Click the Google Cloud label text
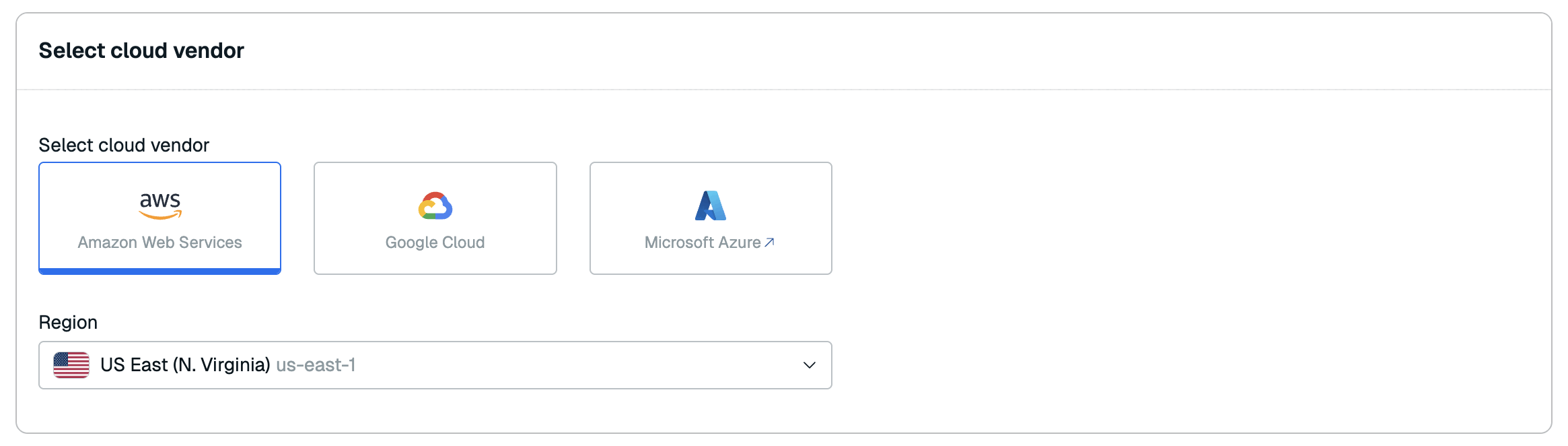This screenshot has height=446, width=1568. 435,243
